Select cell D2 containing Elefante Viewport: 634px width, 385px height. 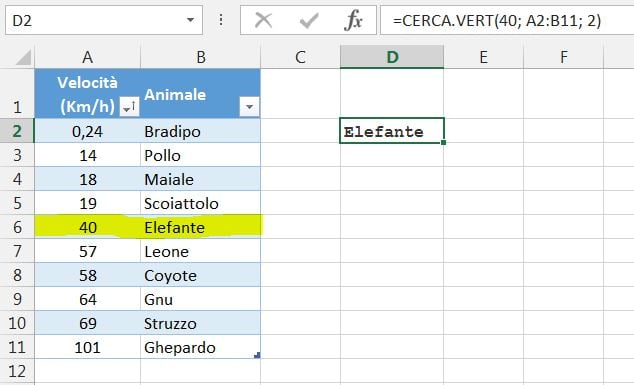pyautogui.click(x=392, y=131)
